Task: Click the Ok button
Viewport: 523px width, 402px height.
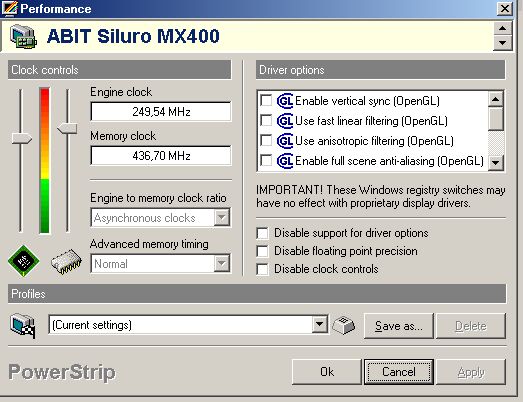Action: point(327,372)
